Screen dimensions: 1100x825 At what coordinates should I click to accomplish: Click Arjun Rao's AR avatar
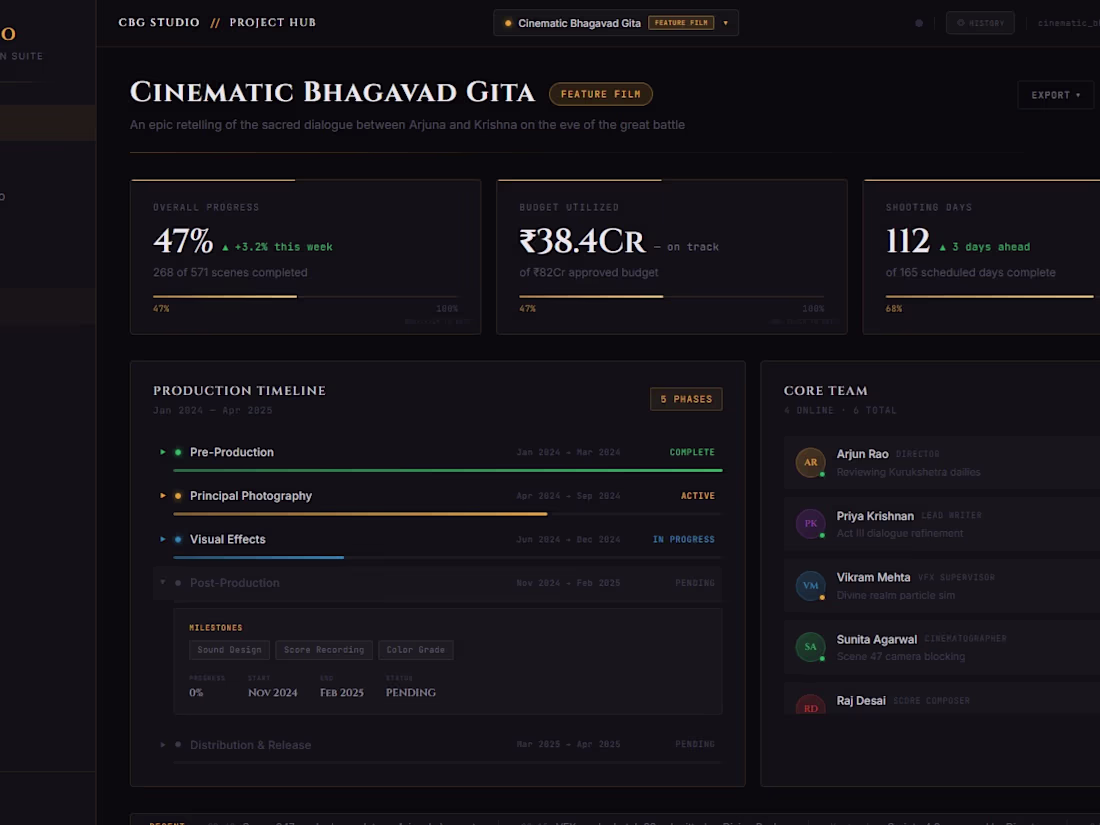click(810, 462)
